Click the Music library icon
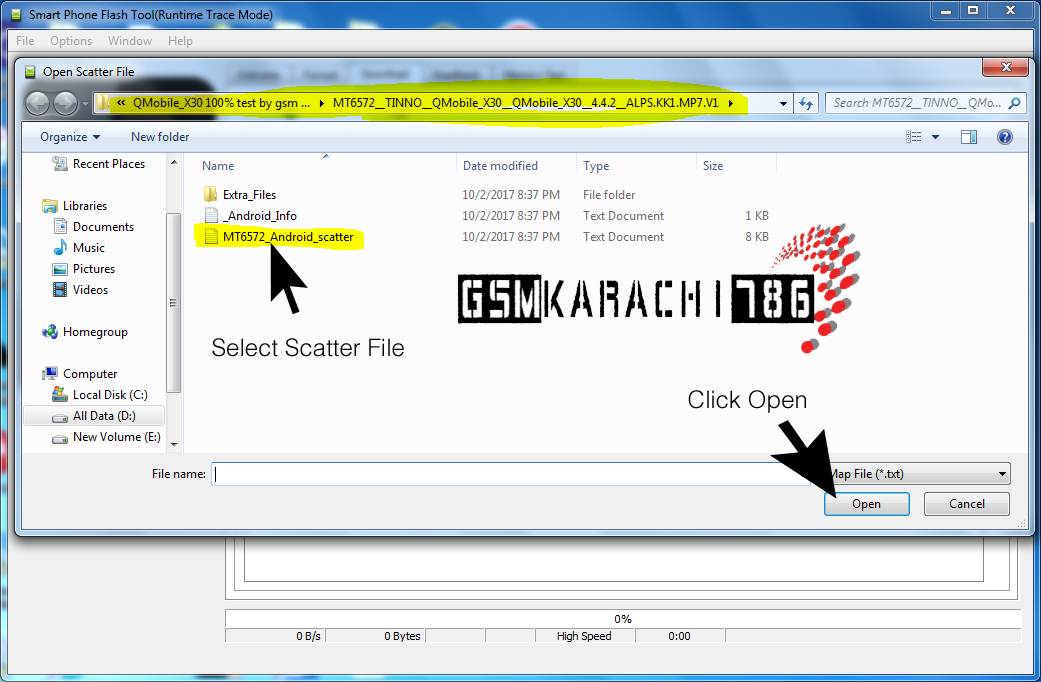The width and height of the screenshot is (1041, 682). pos(60,248)
